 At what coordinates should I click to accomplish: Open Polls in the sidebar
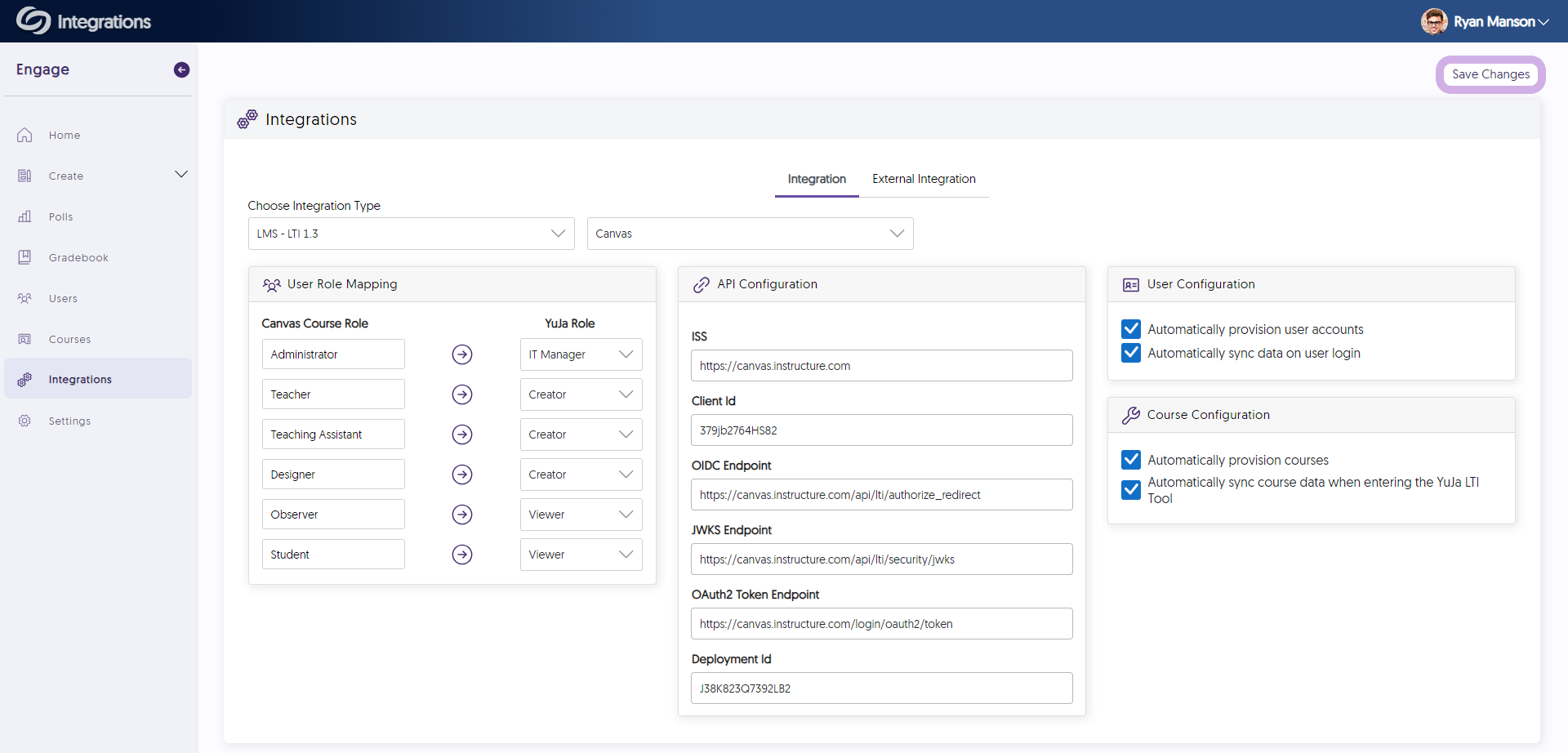point(98,216)
